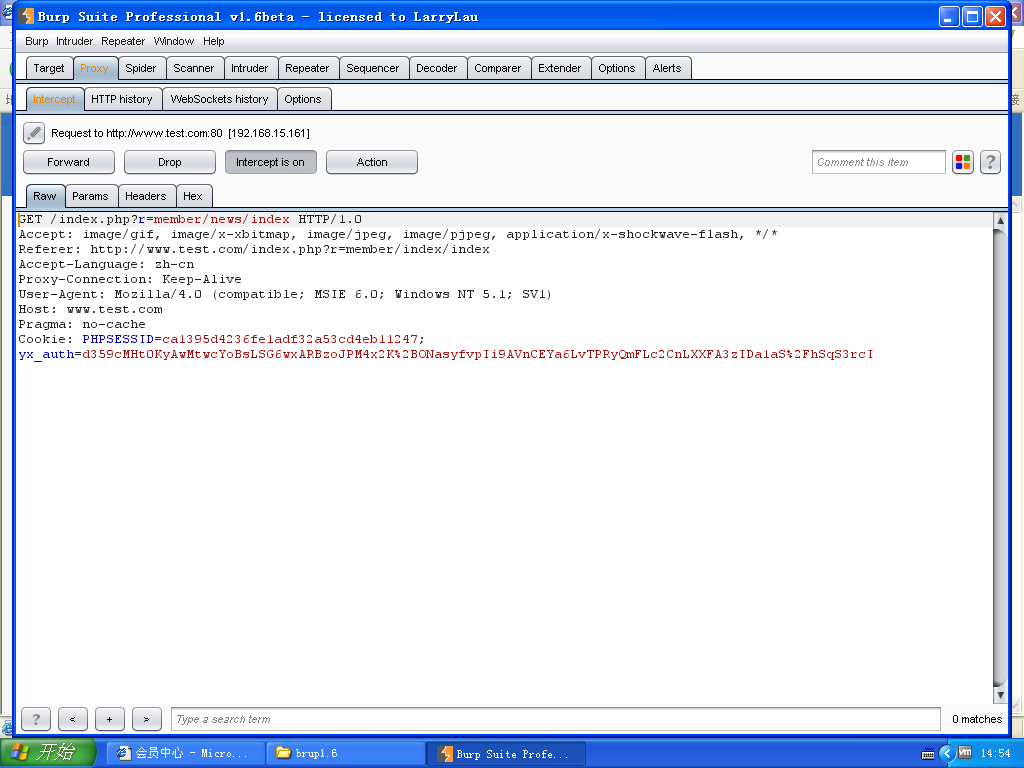The width and height of the screenshot is (1024, 768).
Task: Open the Windows Start button
Action: [48, 753]
